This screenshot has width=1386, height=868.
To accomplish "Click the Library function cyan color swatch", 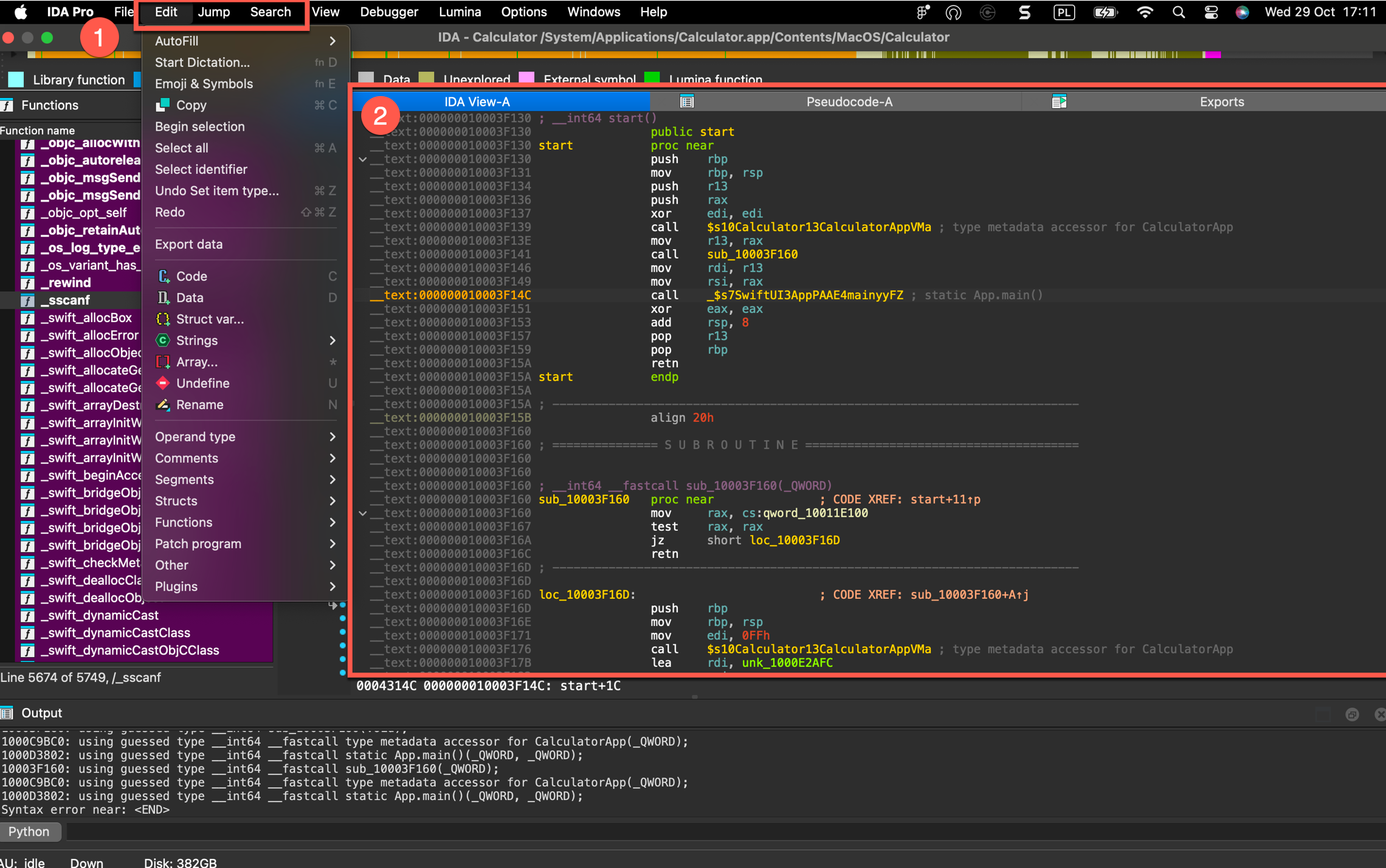I will [16, 80].
